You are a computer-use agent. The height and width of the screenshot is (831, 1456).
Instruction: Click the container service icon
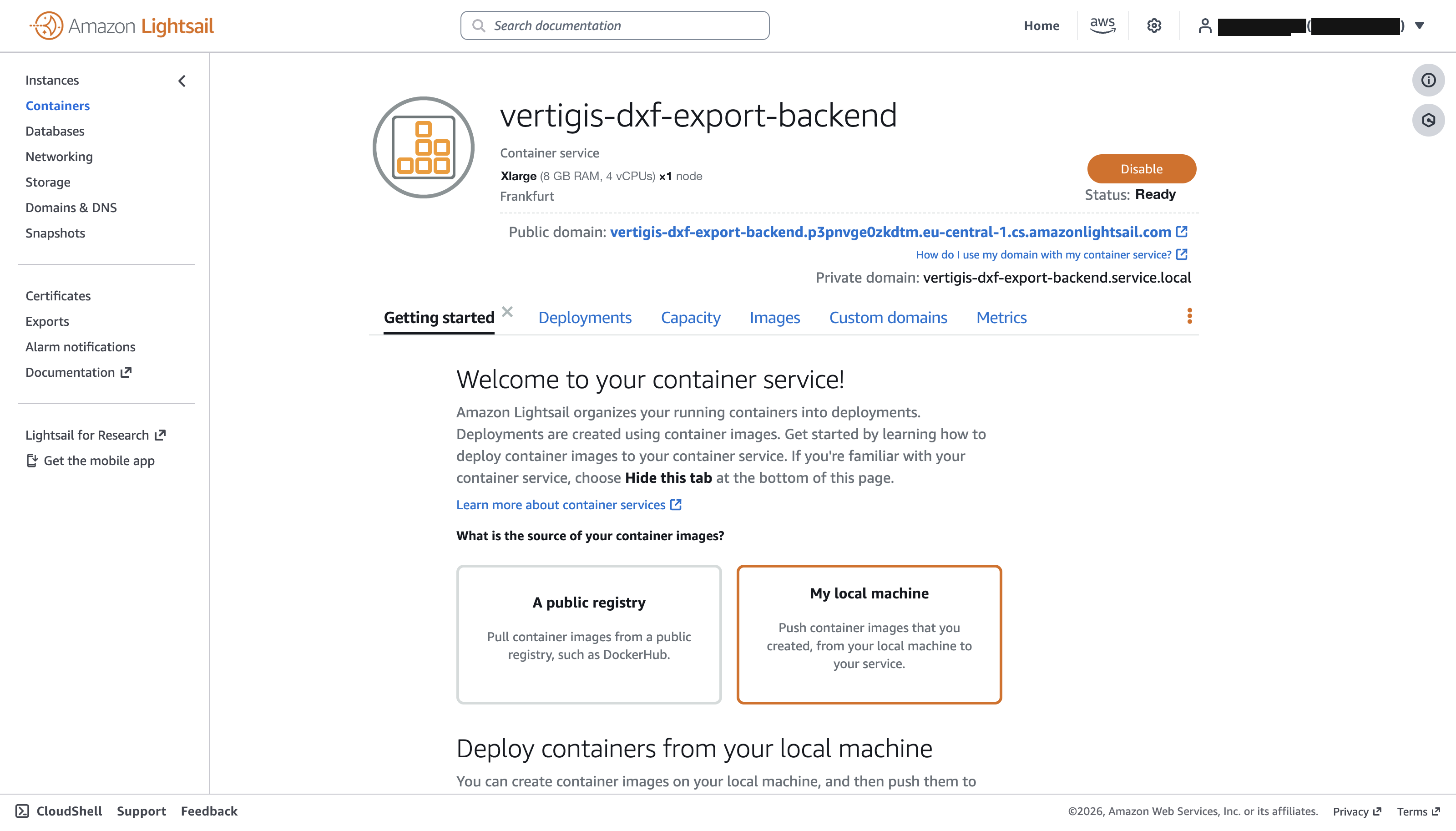(423, 147)
